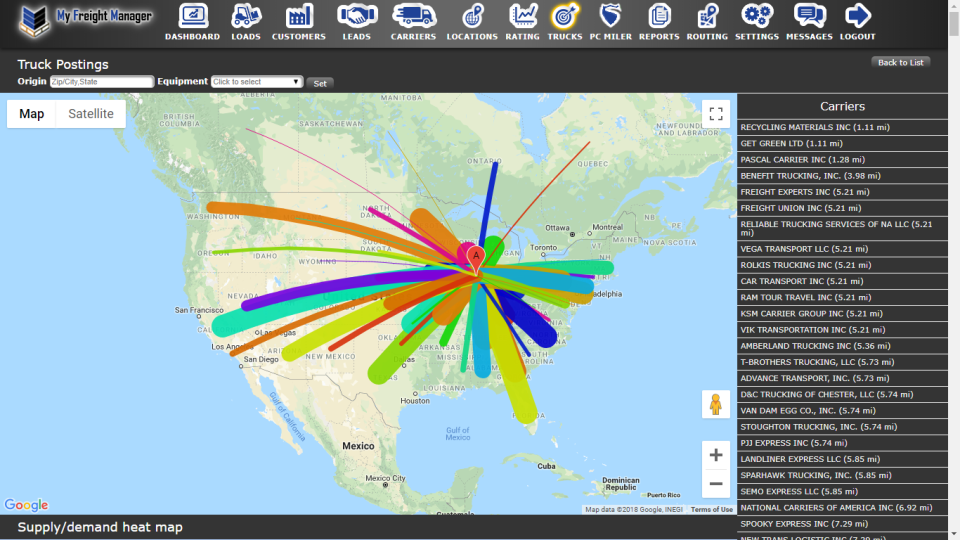The height and width of the screenshot is (540, 960).
Task: Select BENEFIT TRUCKING, INC. carrier
Action: point(842,176)
